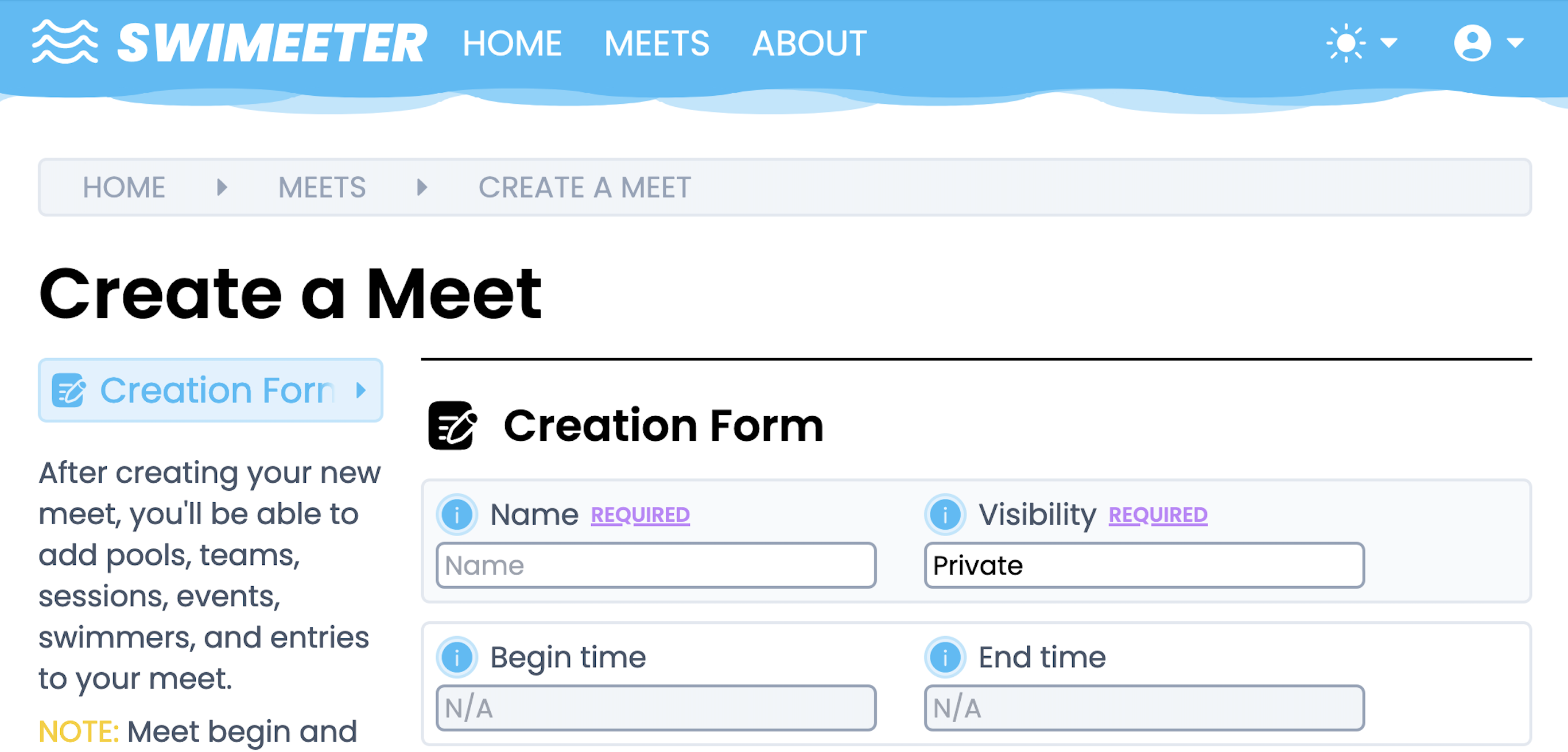Click the Begin time info icon
The image size is (1568, 752).
pos(456,657)
